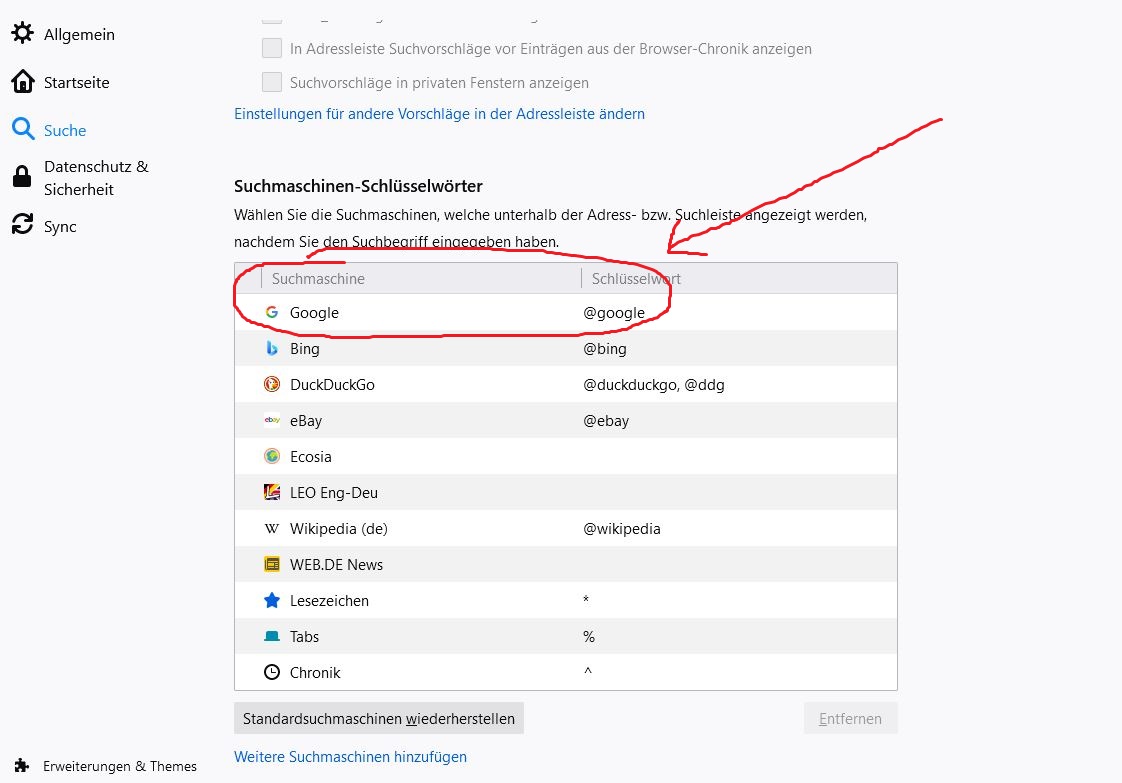Click the LEO Eng-Deu icon
1122x783 pixels.
click(x=271, y=493)
